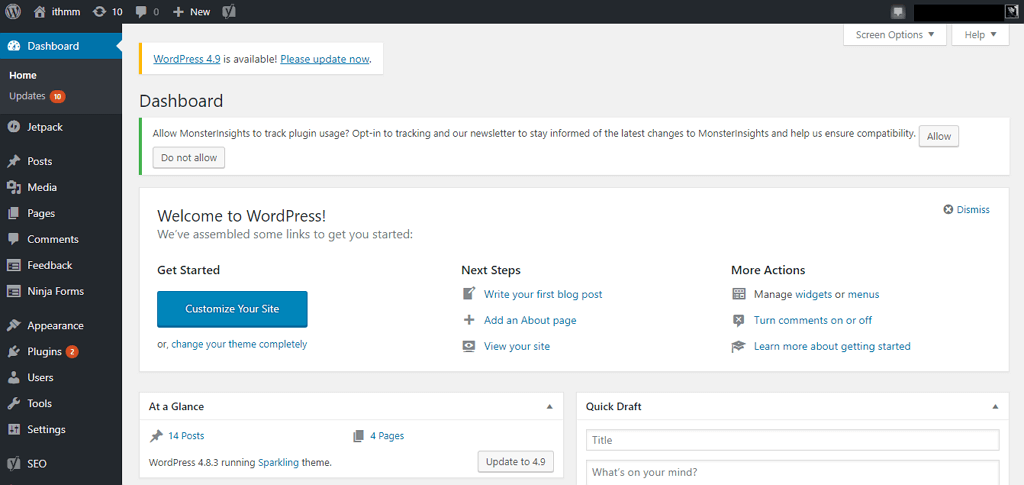Open the Sparkling theme link
1024x485 pixels.
(278, 462)
